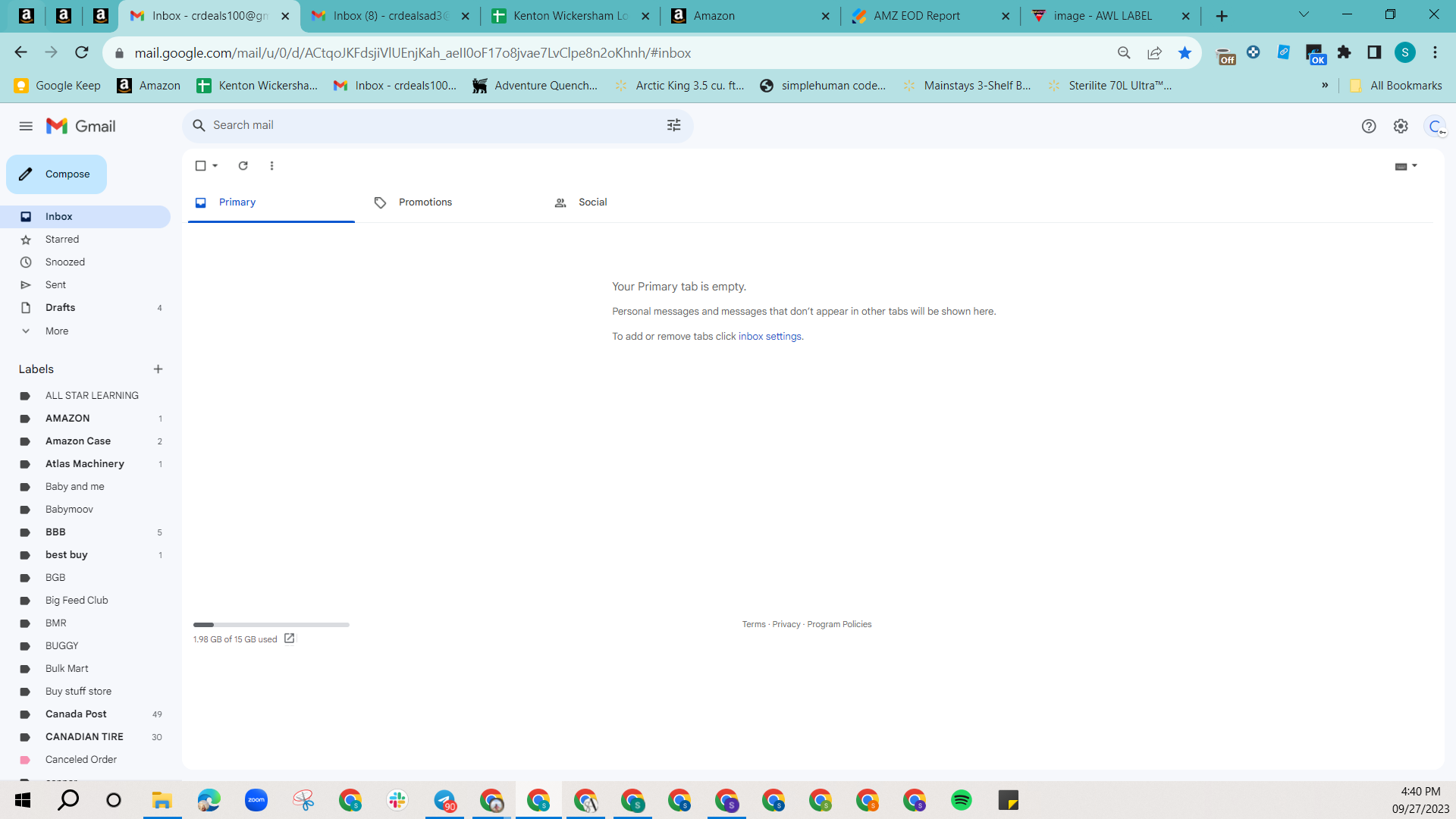Screen dimensions: 1456x819
Task: Click the Gmail logo
Action: 80,126
